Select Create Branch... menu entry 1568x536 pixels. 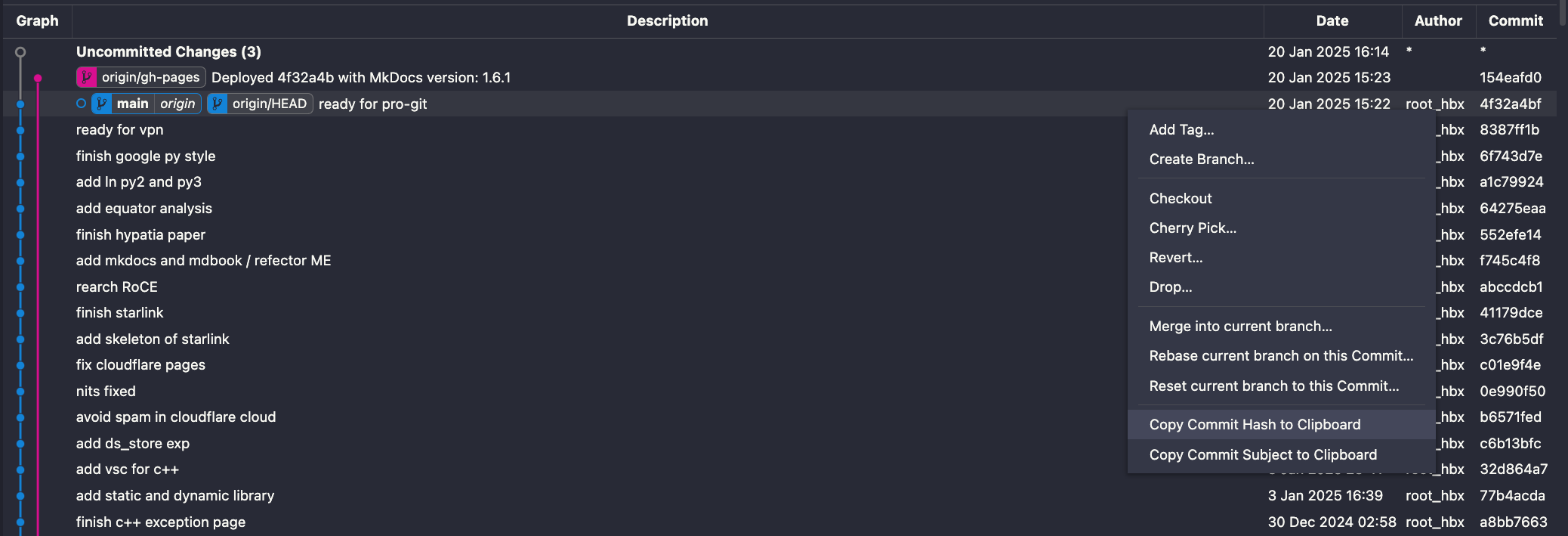(1201, 160)
